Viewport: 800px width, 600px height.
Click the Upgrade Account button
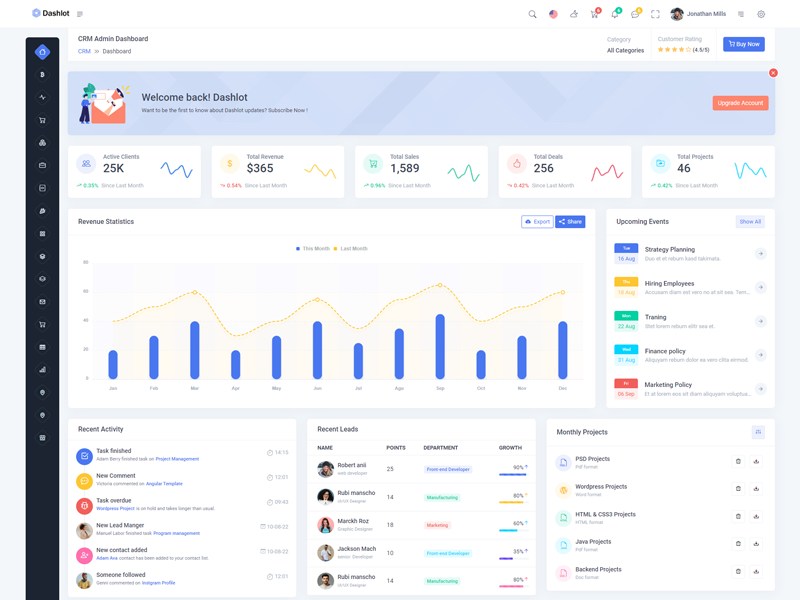pos(740,103)
